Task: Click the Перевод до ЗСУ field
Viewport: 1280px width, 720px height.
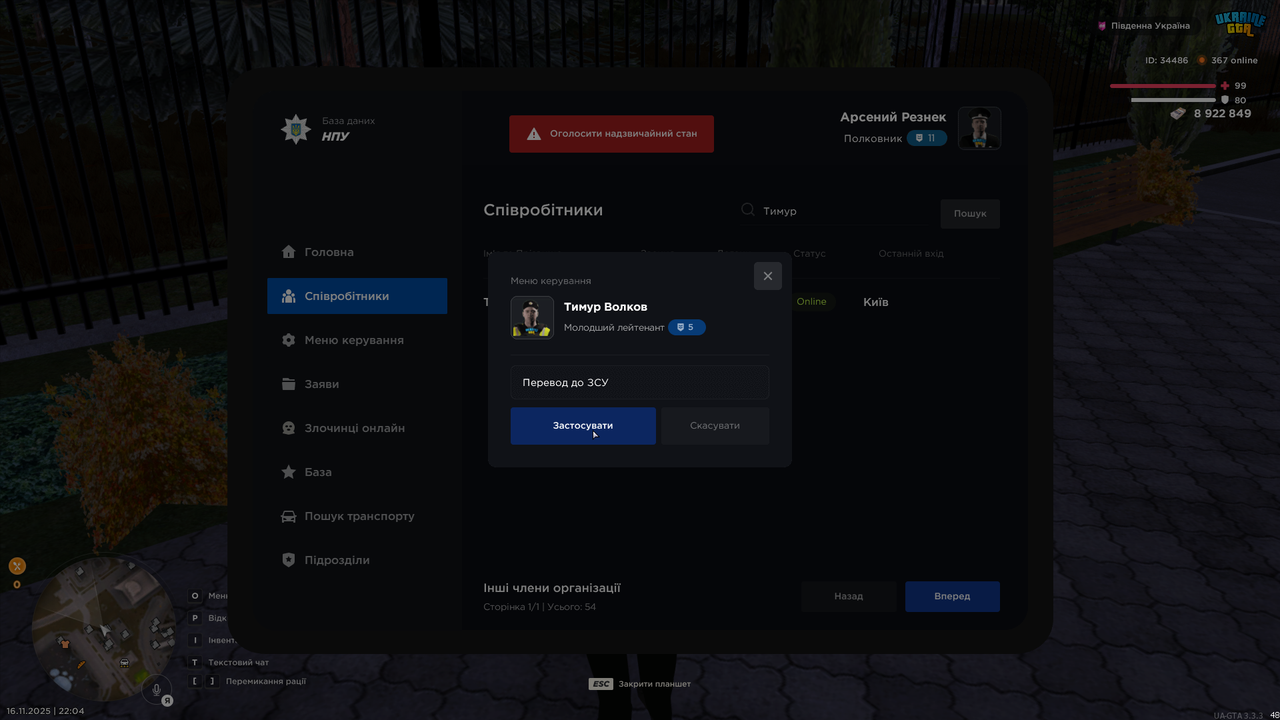Action: (640, 382)
